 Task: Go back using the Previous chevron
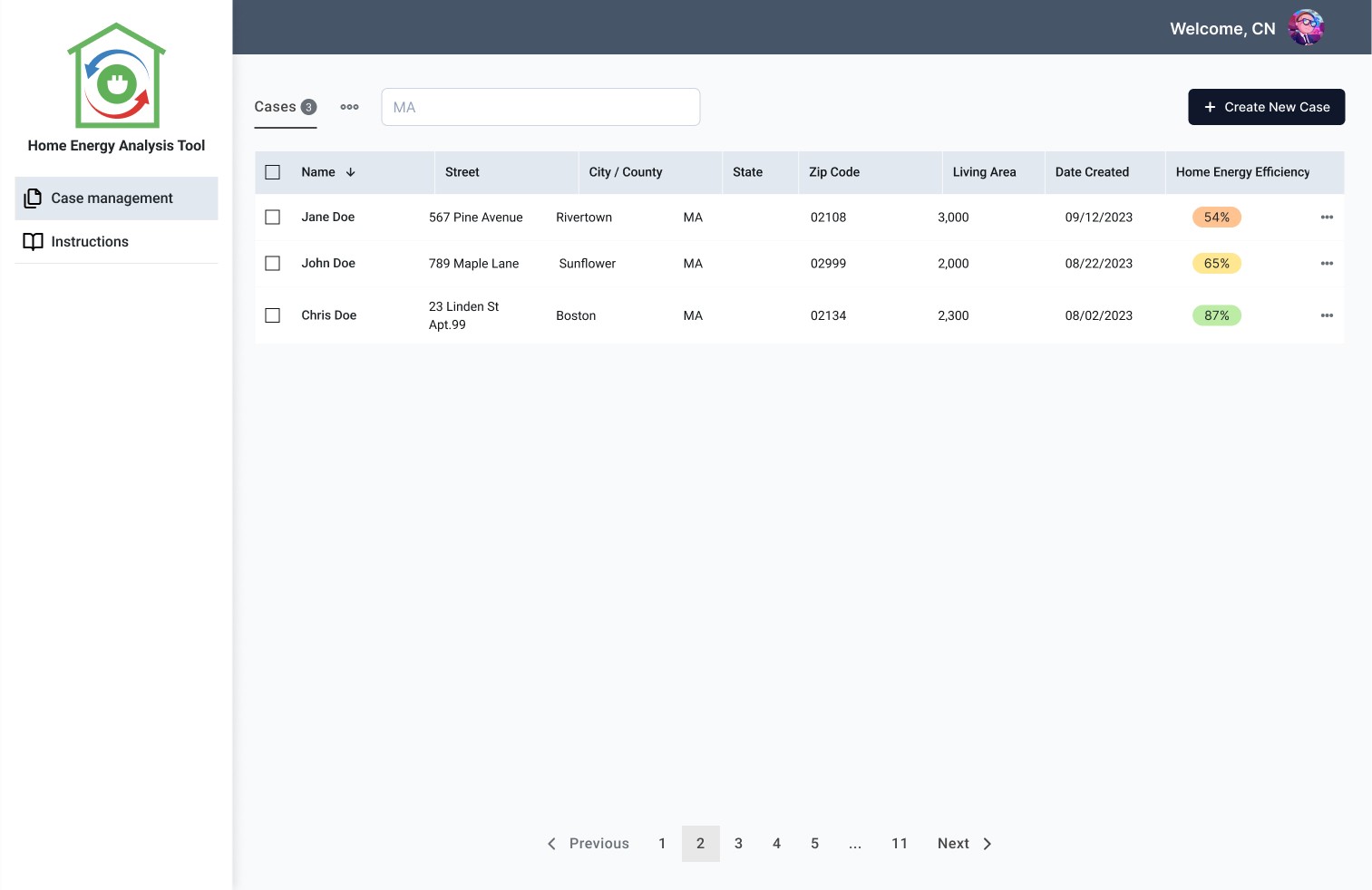coord(551,844)
